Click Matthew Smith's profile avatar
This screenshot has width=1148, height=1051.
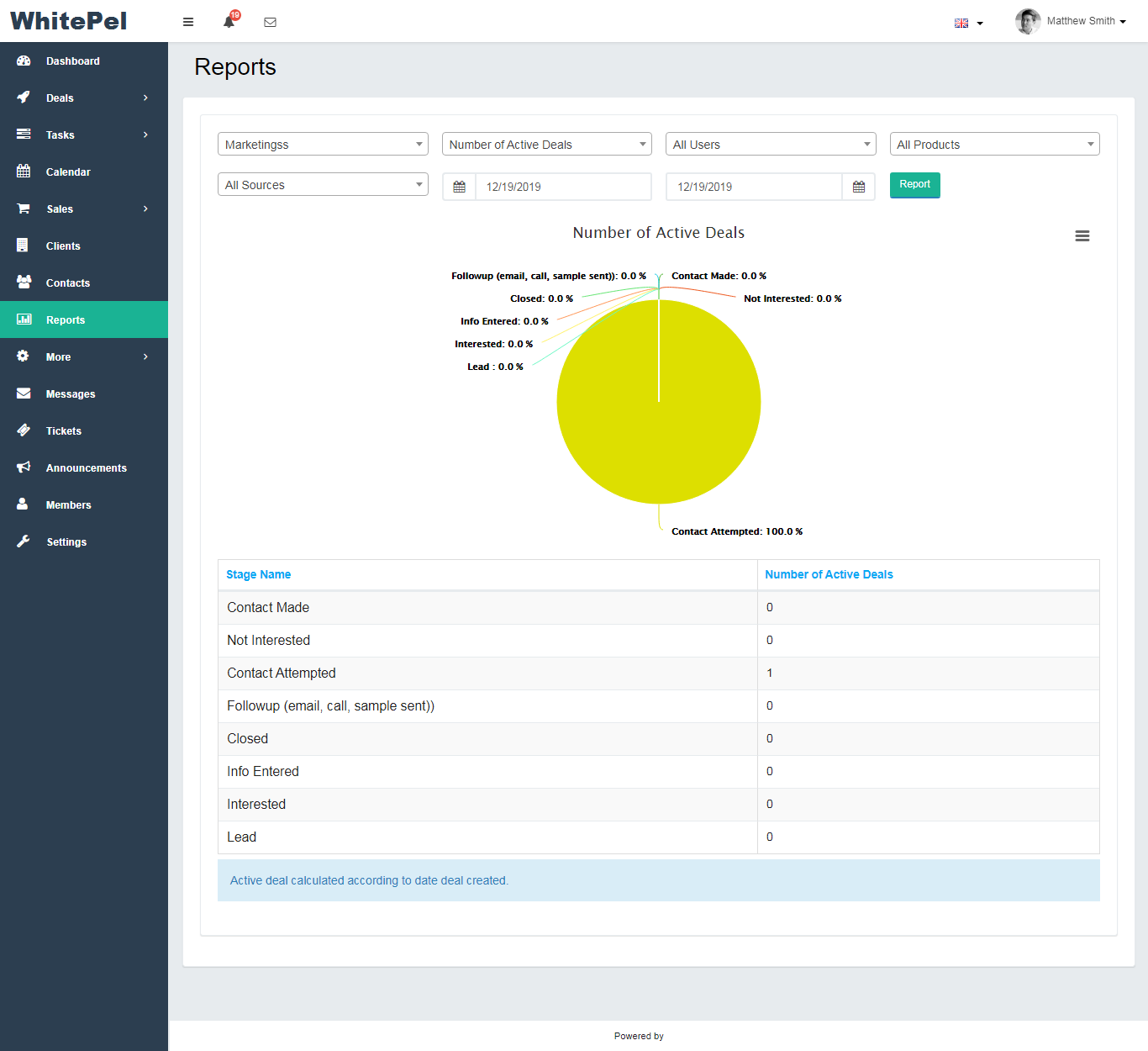coord(1027,21)
